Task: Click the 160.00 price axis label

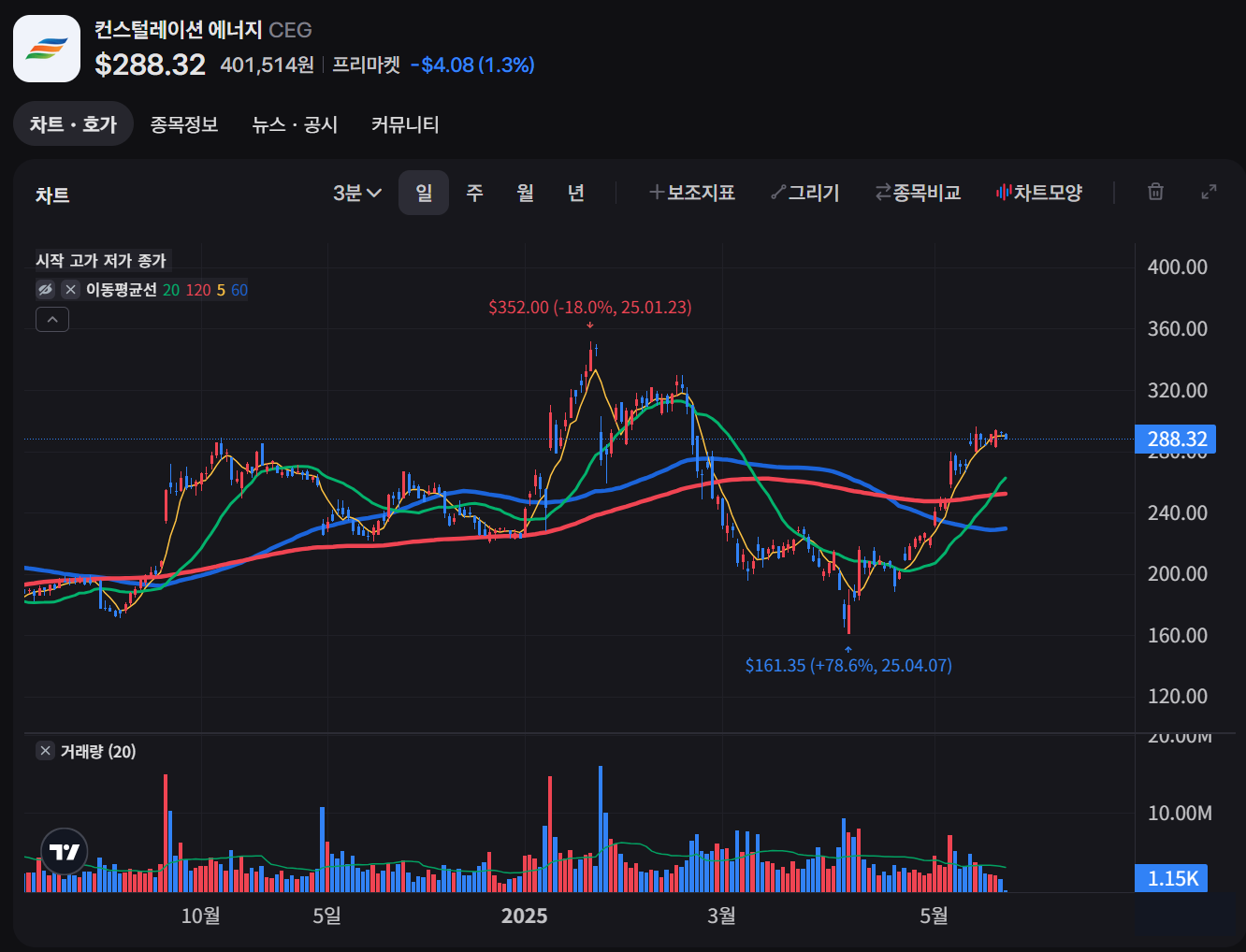Action: [1178, 636]
